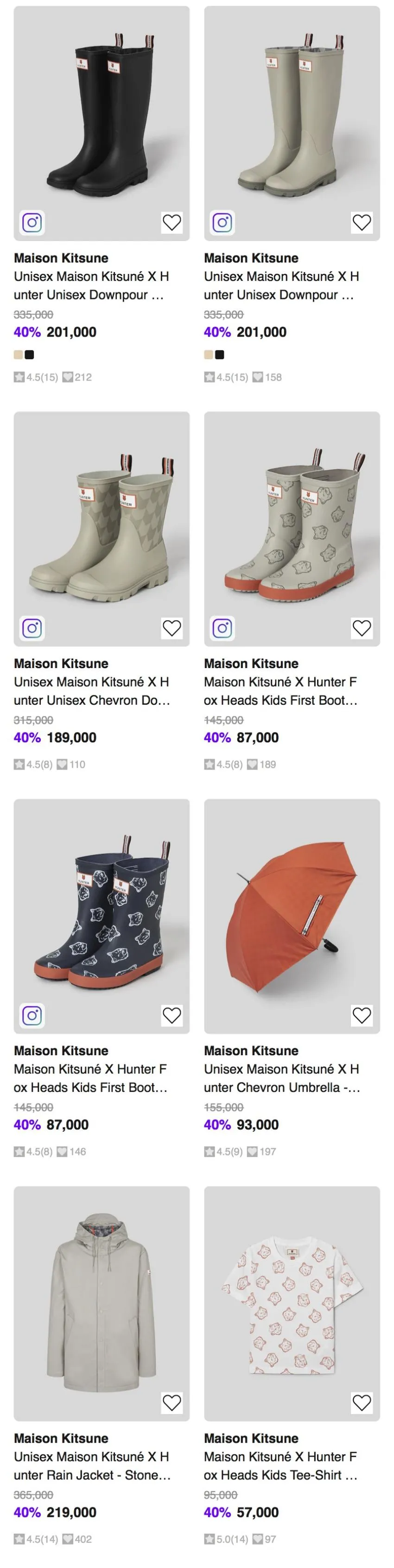
Task: Tap heart icon on orange Chevron umbrella
Action: [362, 1015]
